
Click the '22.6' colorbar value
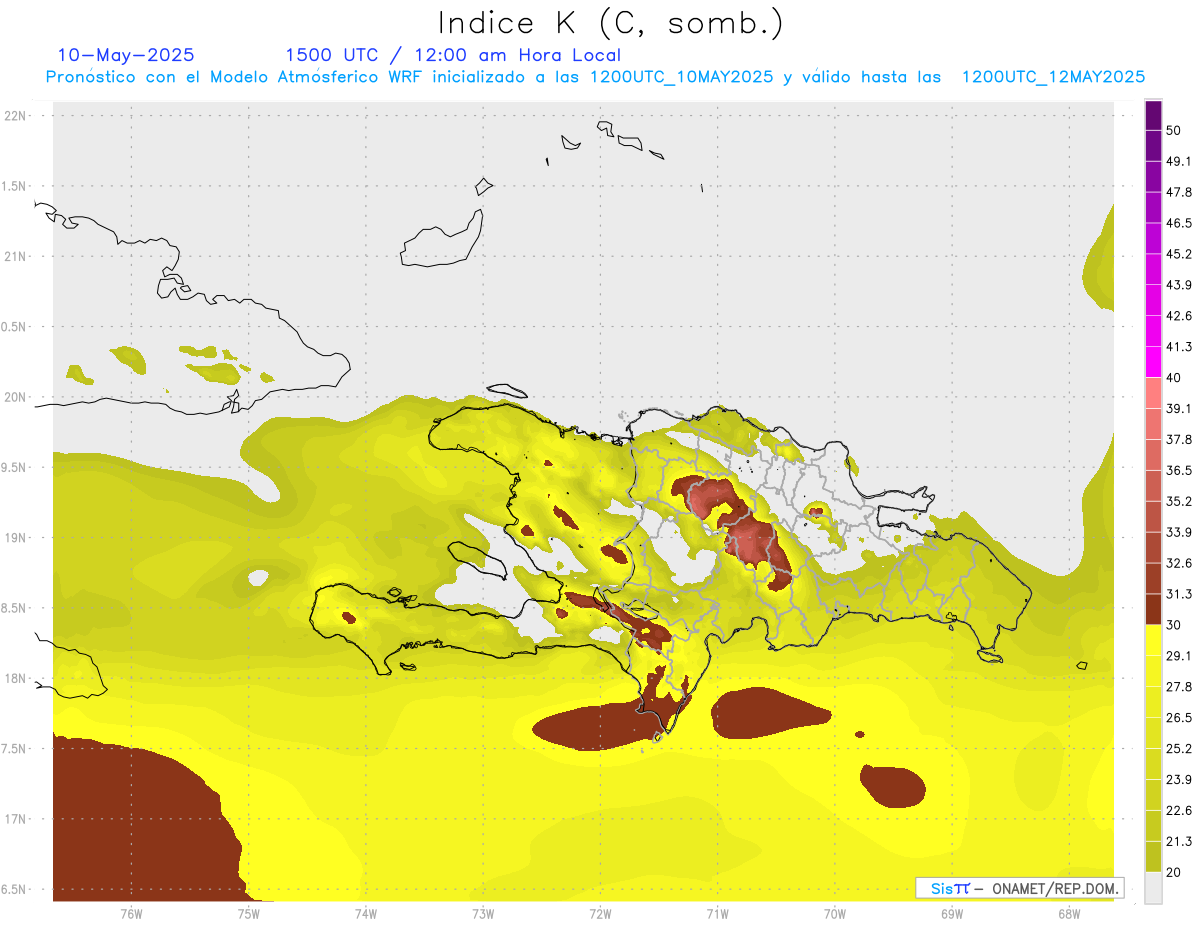coord(1179,811)
